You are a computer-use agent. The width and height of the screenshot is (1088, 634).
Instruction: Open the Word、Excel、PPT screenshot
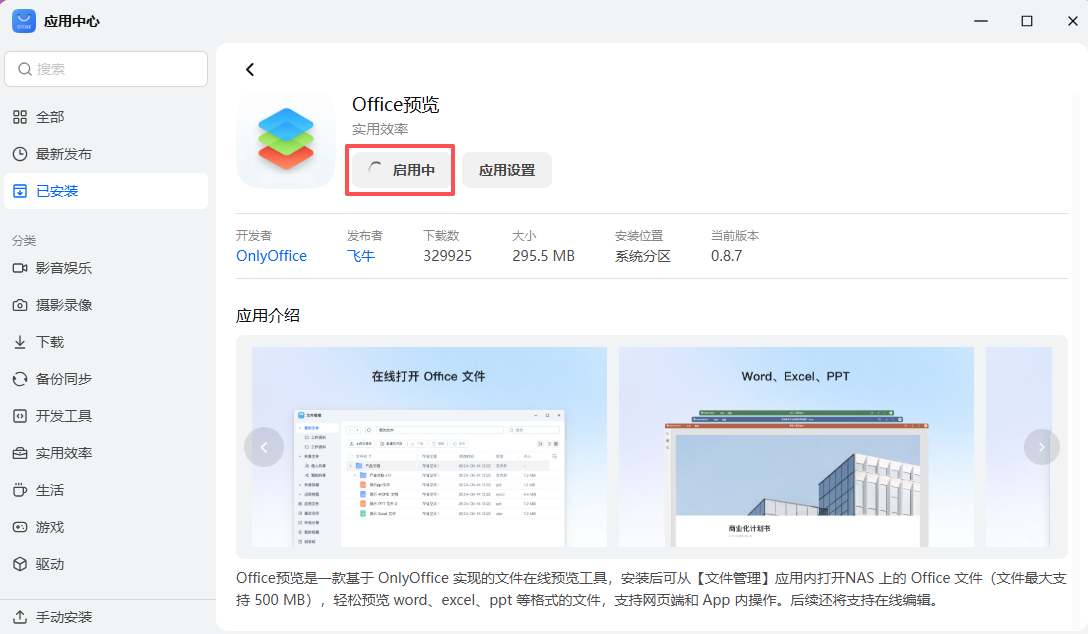pos(796,447)
